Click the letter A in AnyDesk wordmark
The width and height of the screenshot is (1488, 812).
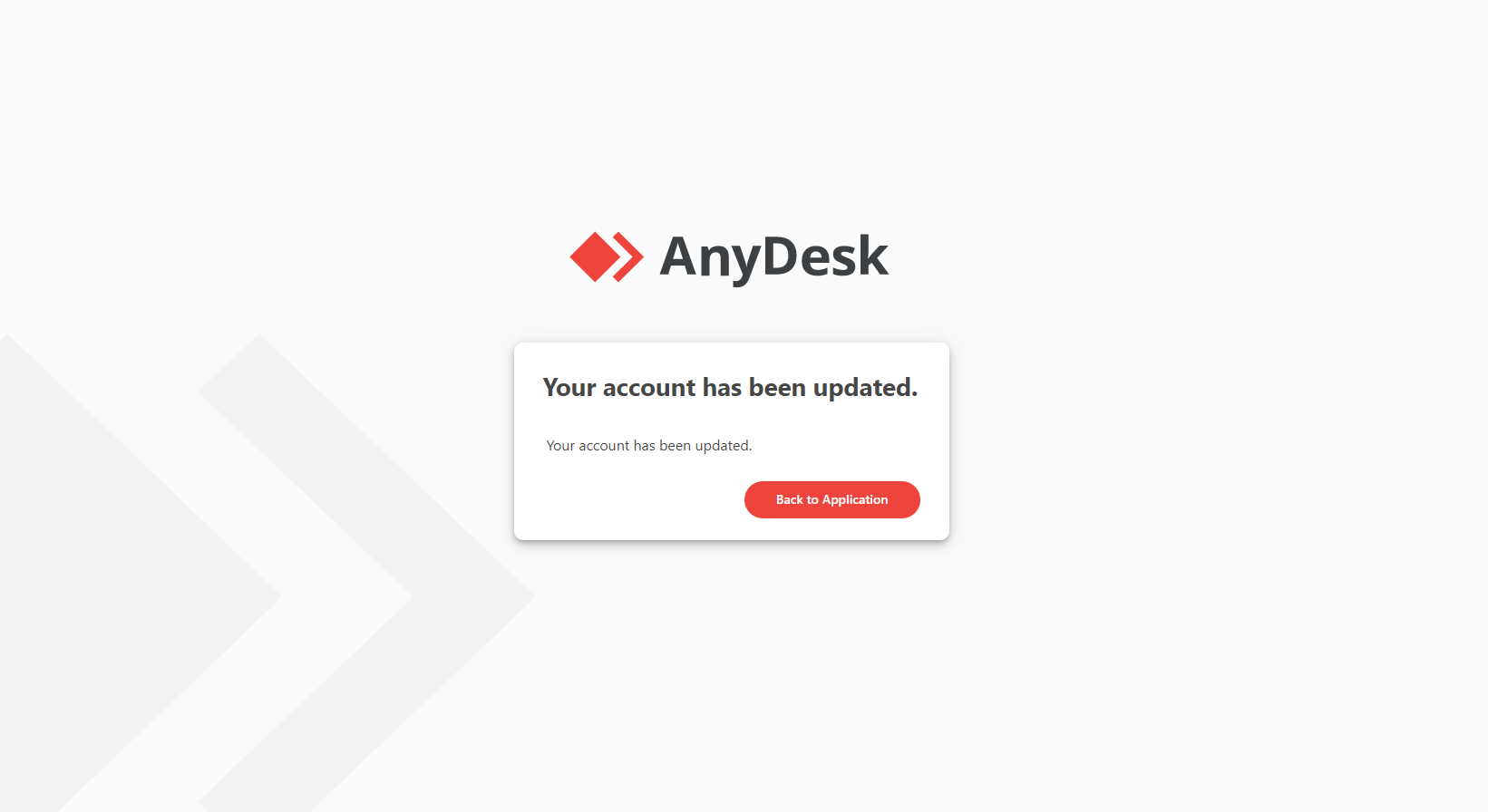coord(678,256)
